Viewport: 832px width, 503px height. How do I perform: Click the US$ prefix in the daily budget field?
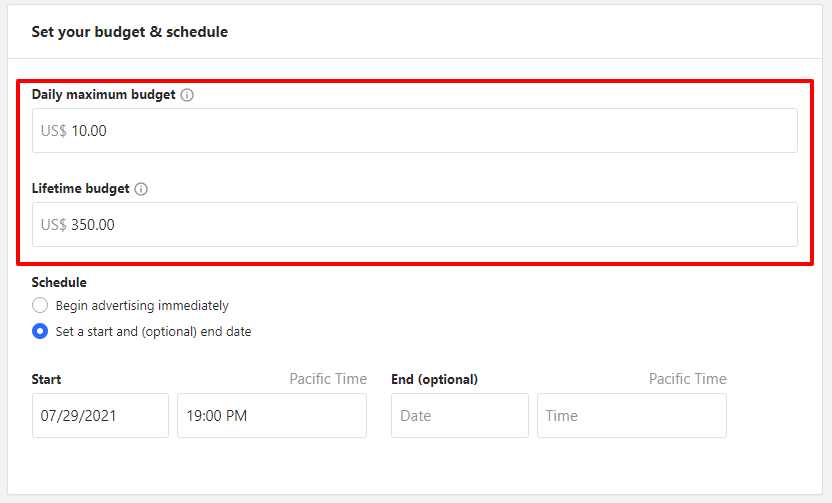(x=54, y=131)
